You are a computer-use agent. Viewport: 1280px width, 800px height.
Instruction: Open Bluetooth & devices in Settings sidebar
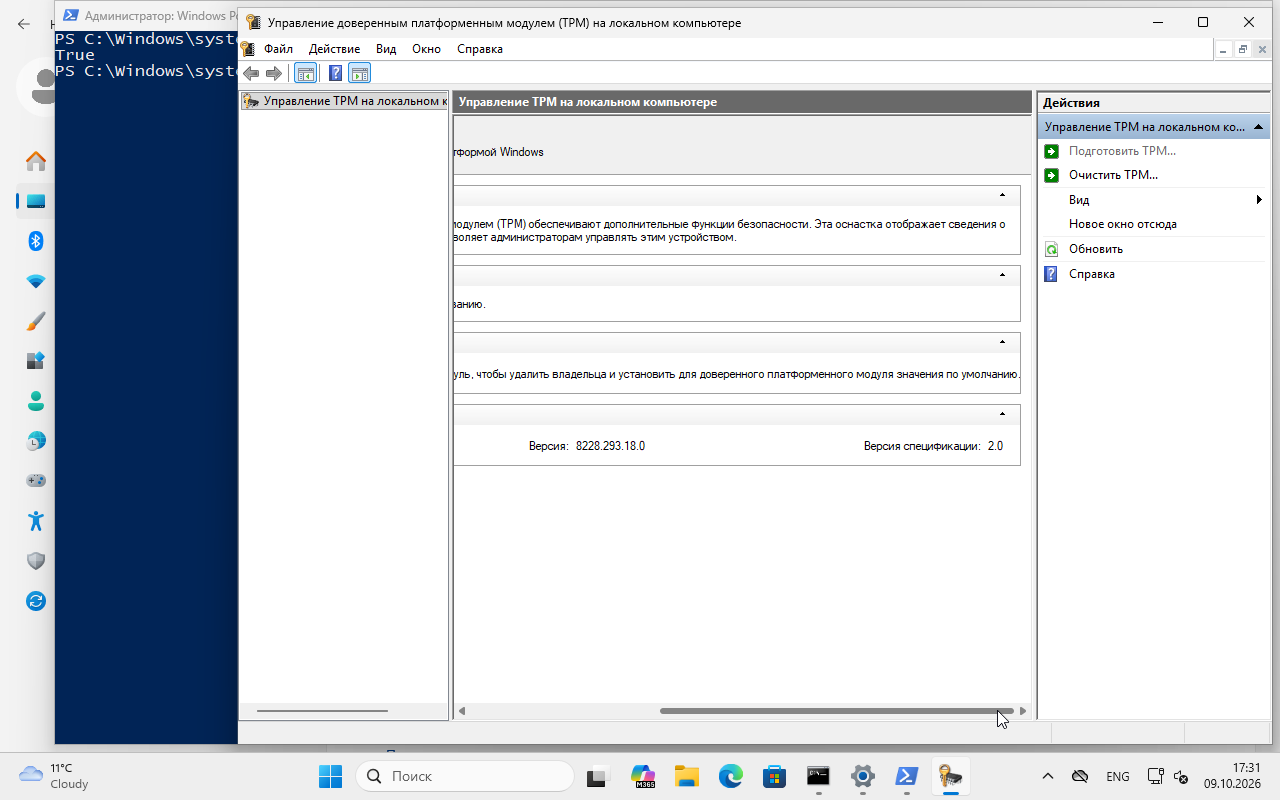tap(36, 241)
